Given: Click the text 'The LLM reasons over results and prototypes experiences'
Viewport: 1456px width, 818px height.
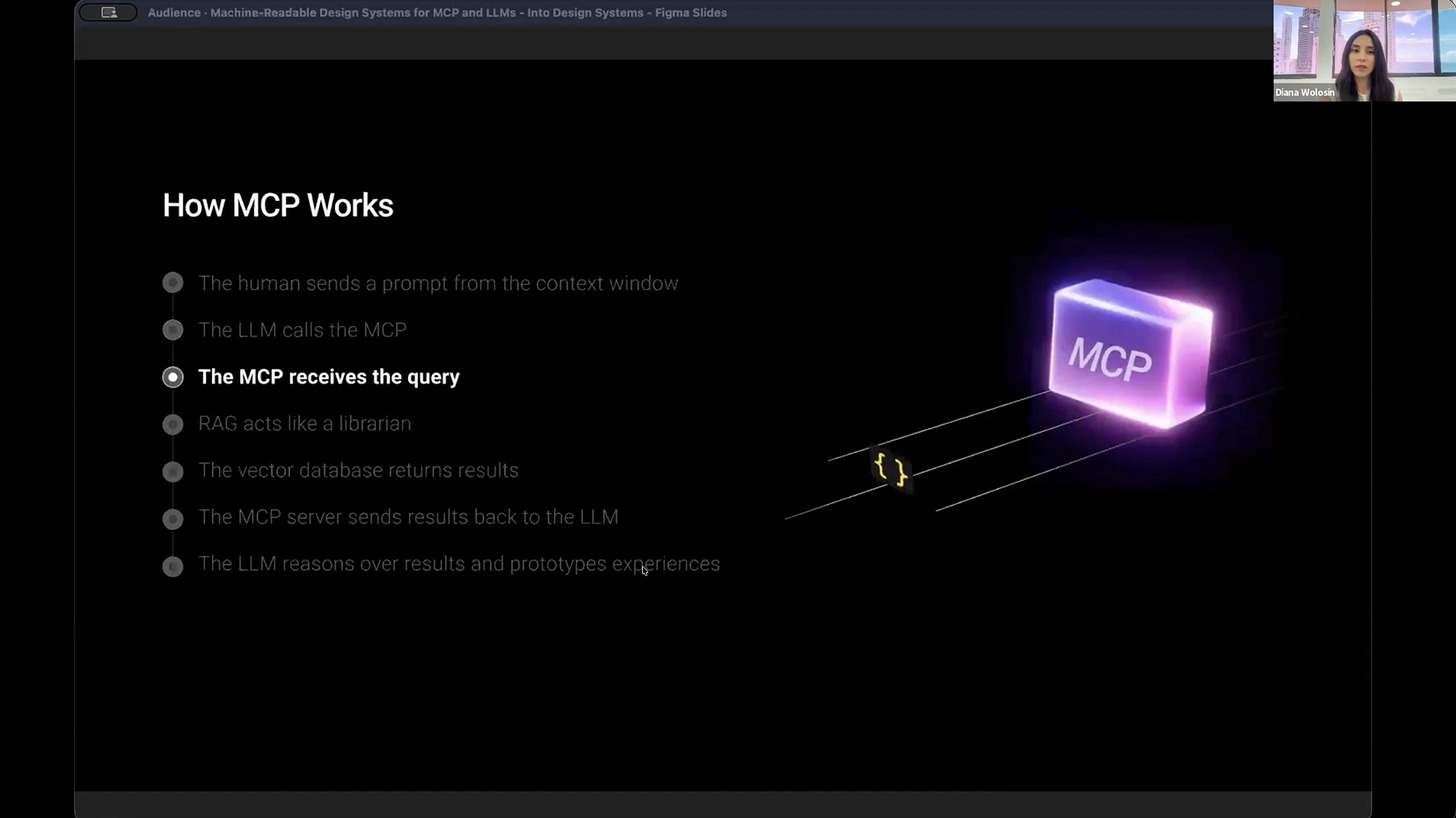Looking at the screenshot, I should 459,564.
